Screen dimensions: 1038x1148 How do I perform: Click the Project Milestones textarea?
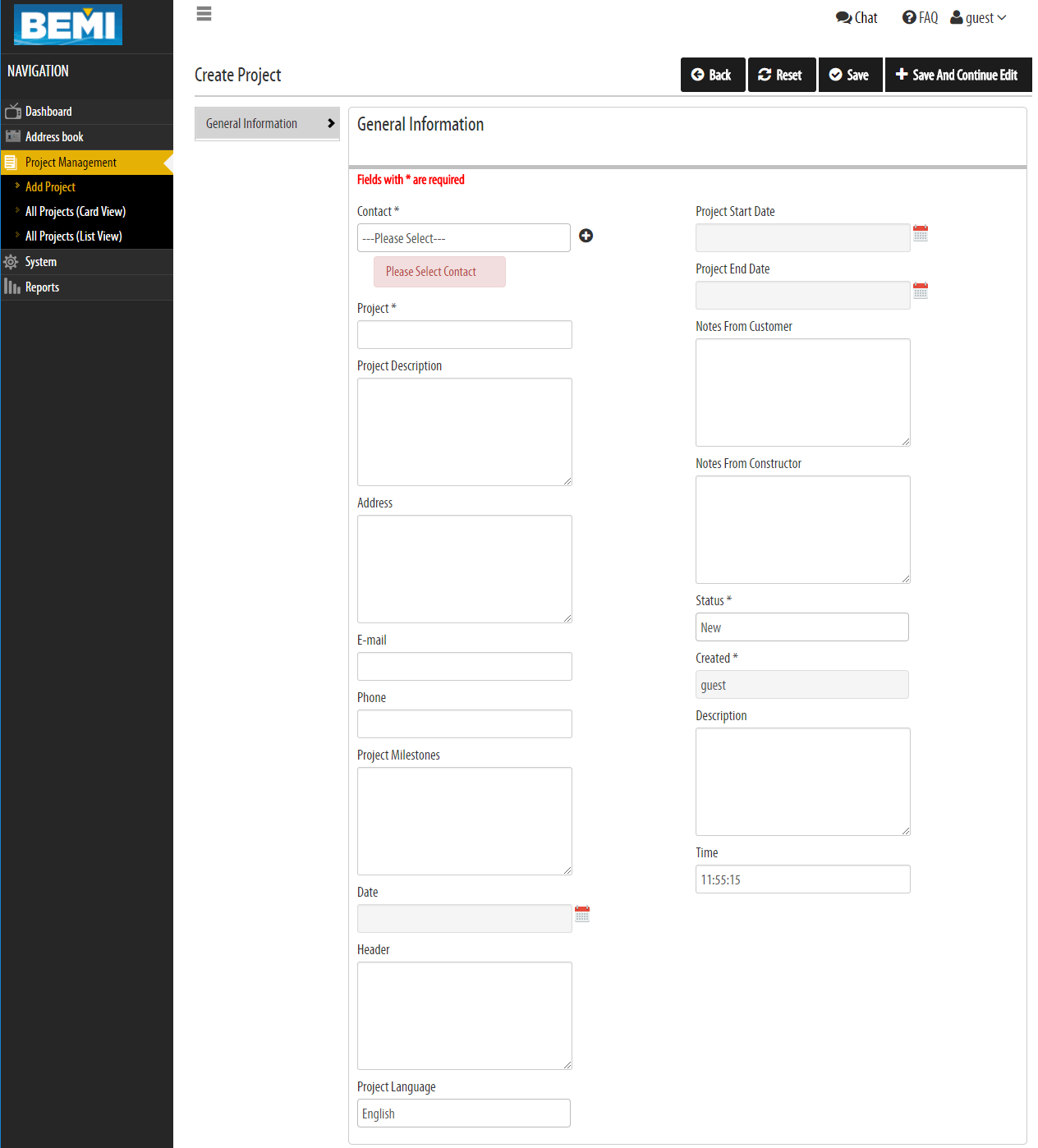[x=465, y=821]
